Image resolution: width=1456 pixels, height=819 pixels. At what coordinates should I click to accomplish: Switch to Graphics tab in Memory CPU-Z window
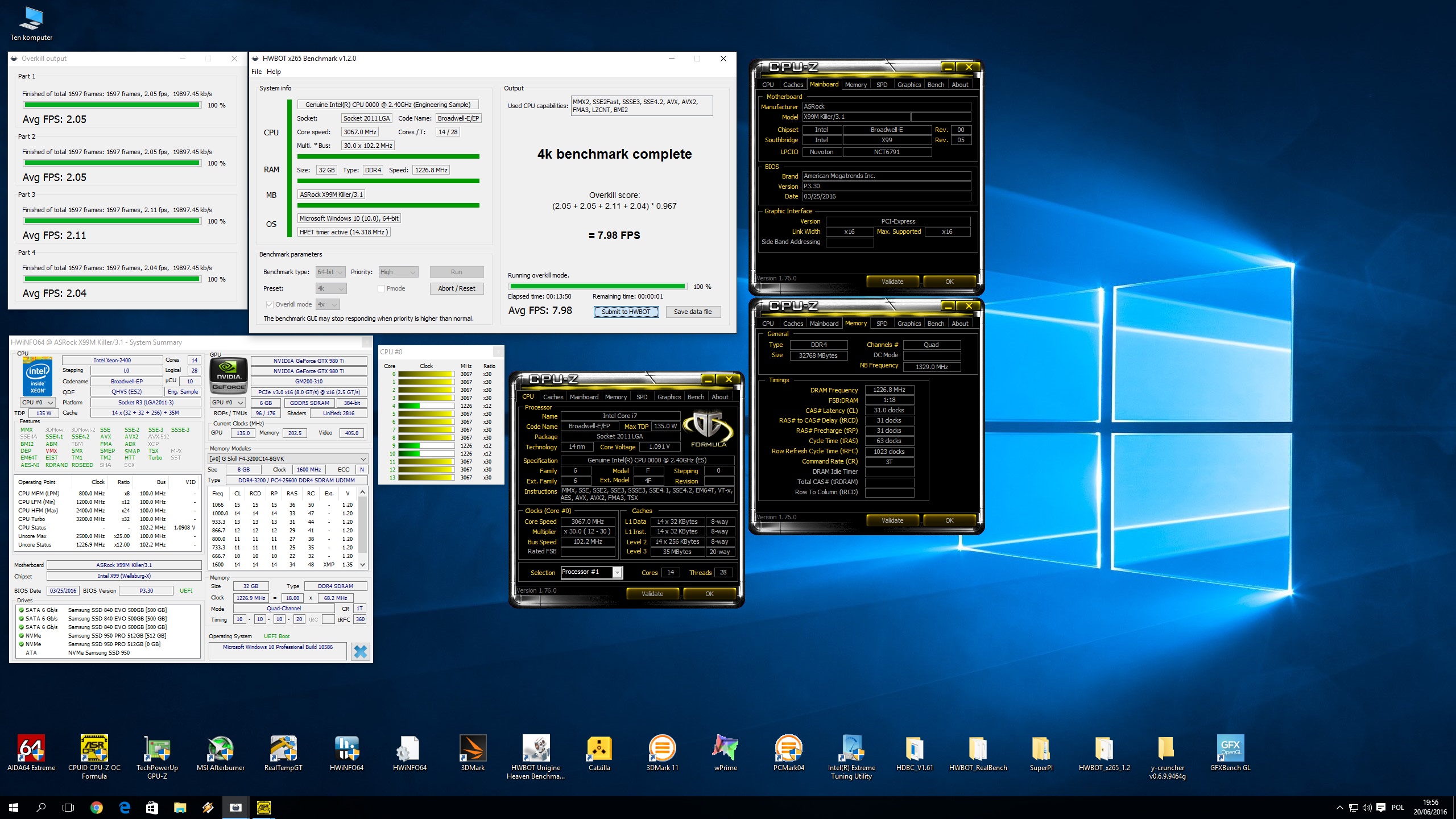(x=909, y=324)
